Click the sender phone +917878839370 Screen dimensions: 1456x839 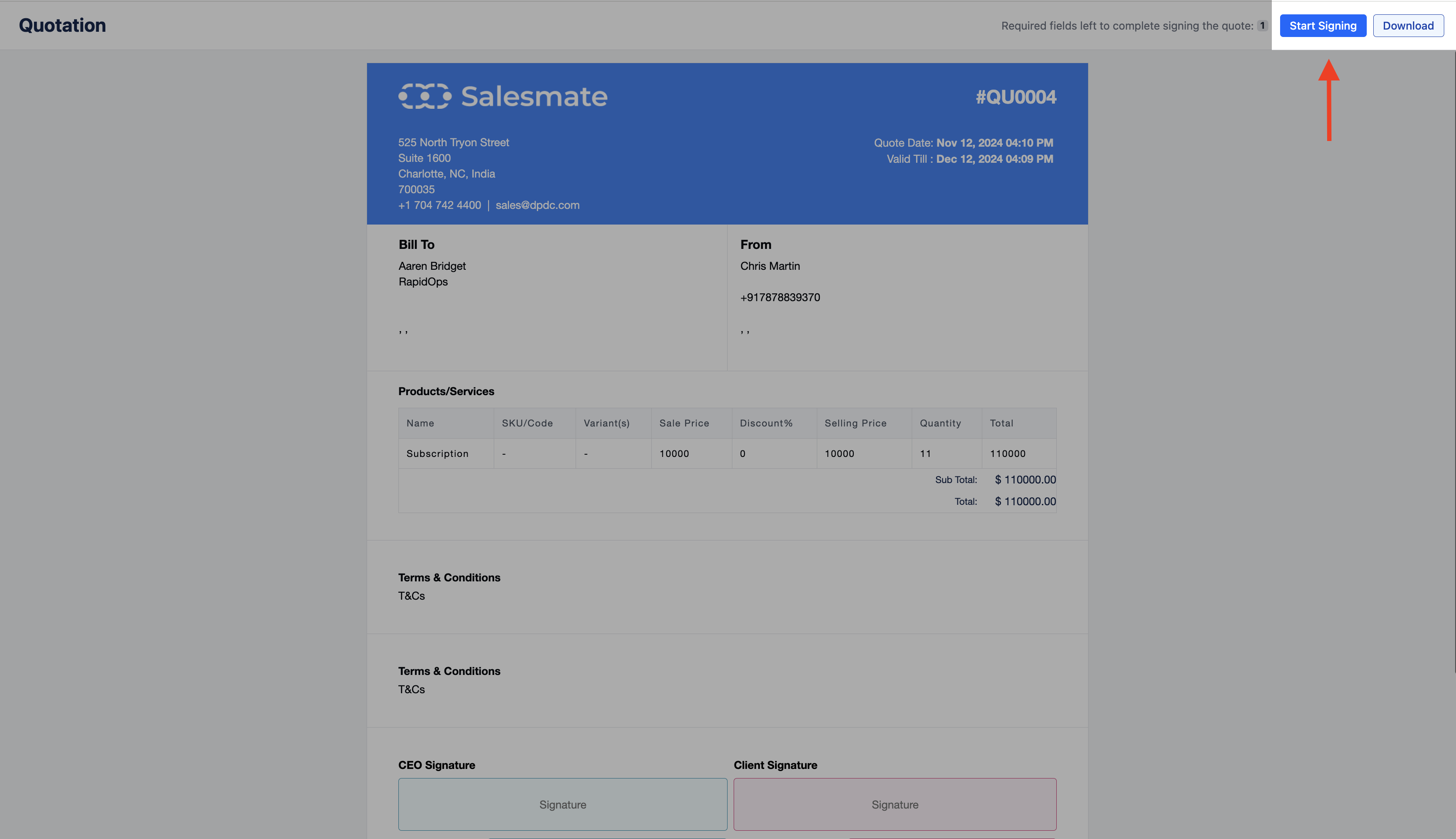click(x=780, y=297)
